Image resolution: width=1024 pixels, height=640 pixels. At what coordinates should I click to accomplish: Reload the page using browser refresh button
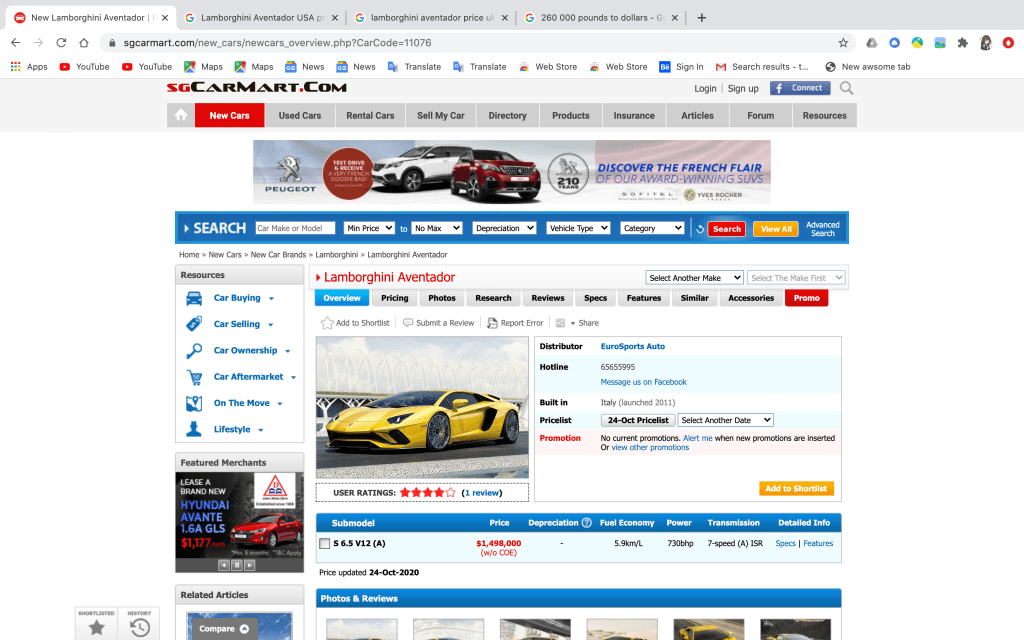click(x=61, y=43)
